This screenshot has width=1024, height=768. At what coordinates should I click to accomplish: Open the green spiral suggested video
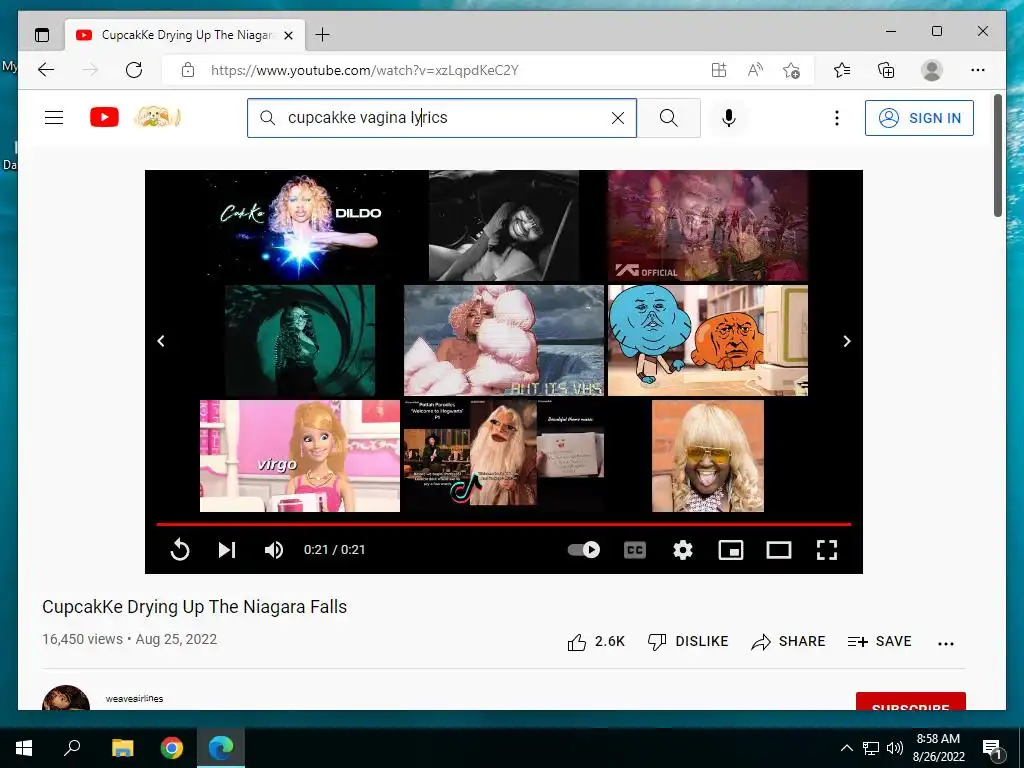click(300, 340)
